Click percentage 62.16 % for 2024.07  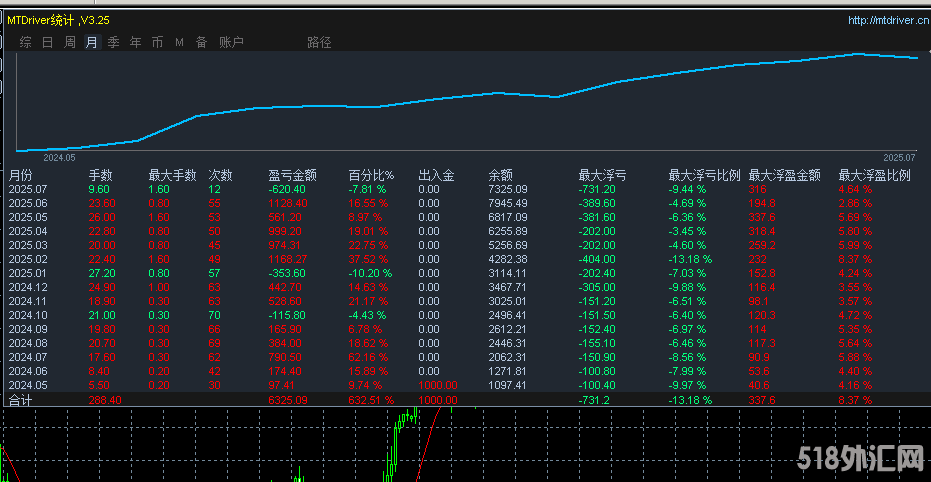pyautogui.click(x=368, y=357)
